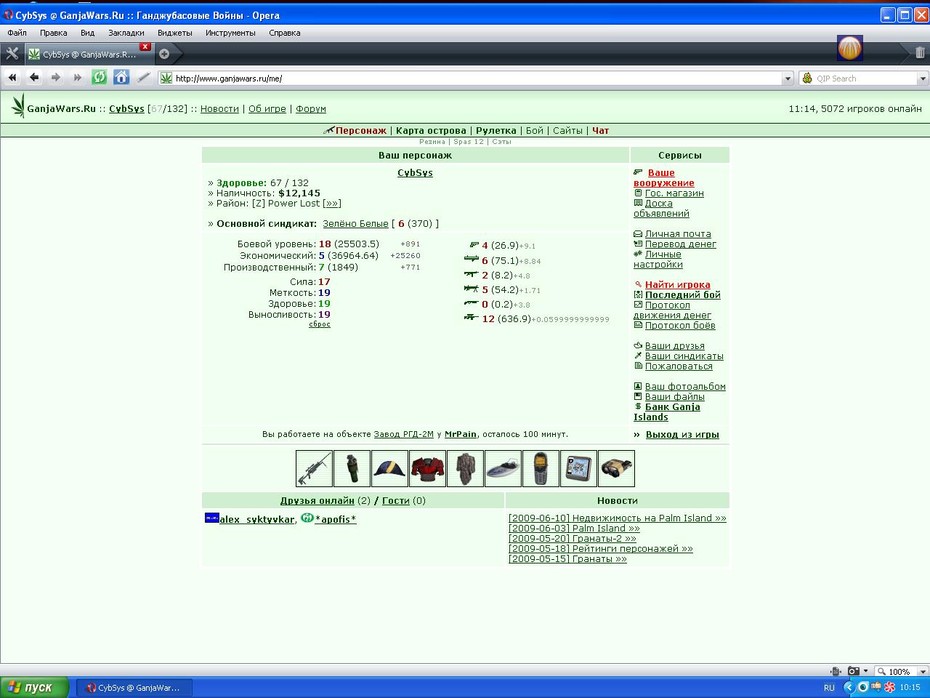Open news Недвижимость на Palm Island
930x698 pixels.
click(x=617, y=518)
